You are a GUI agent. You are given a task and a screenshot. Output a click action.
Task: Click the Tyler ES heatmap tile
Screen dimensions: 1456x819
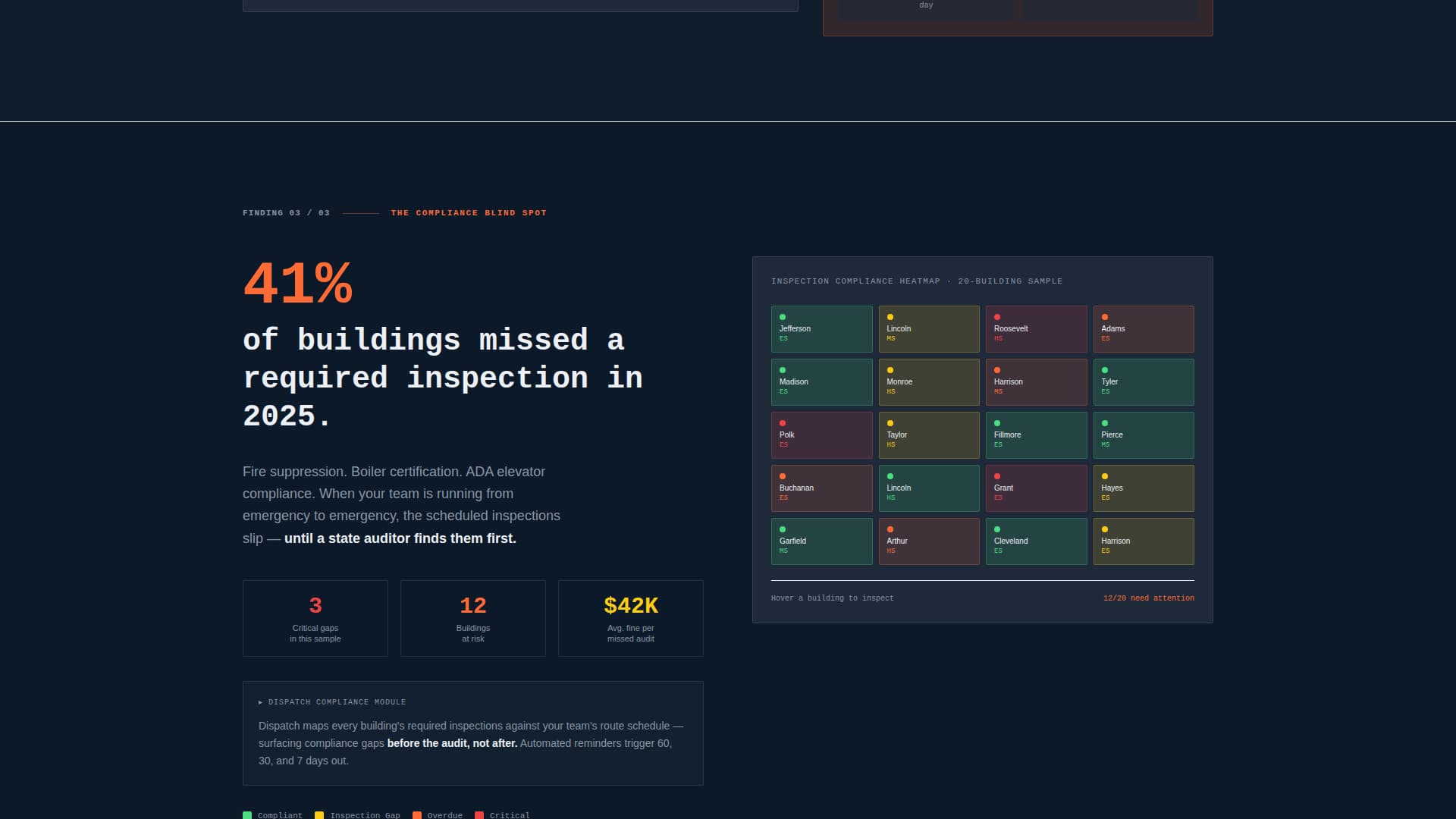[1144, 382]
